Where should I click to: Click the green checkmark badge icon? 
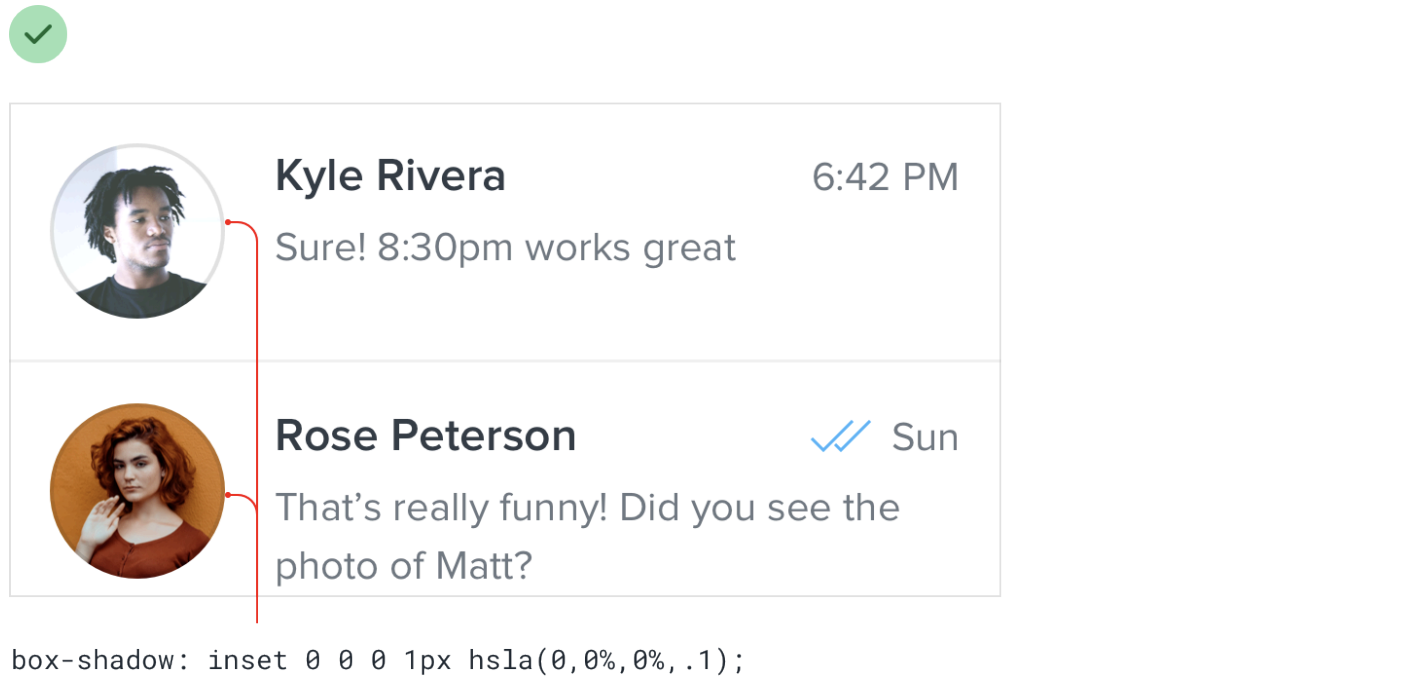click(x=38, y=34)
